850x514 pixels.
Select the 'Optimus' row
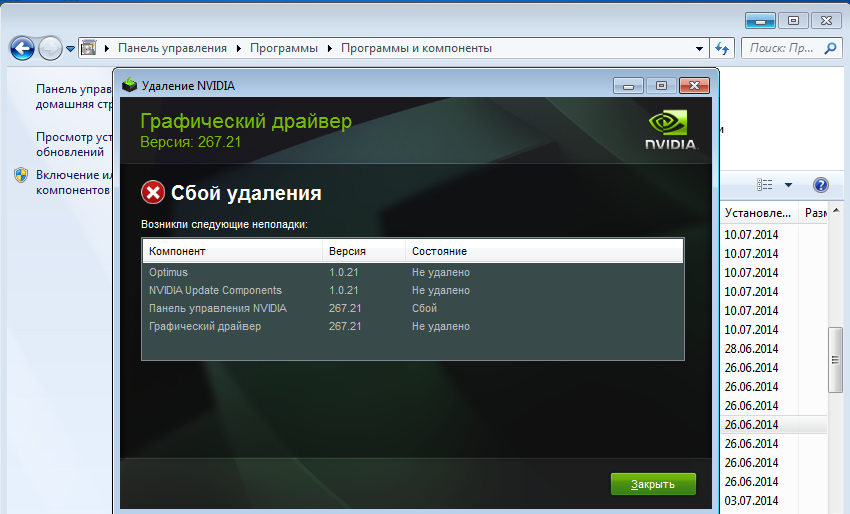(x=413, y=272)
